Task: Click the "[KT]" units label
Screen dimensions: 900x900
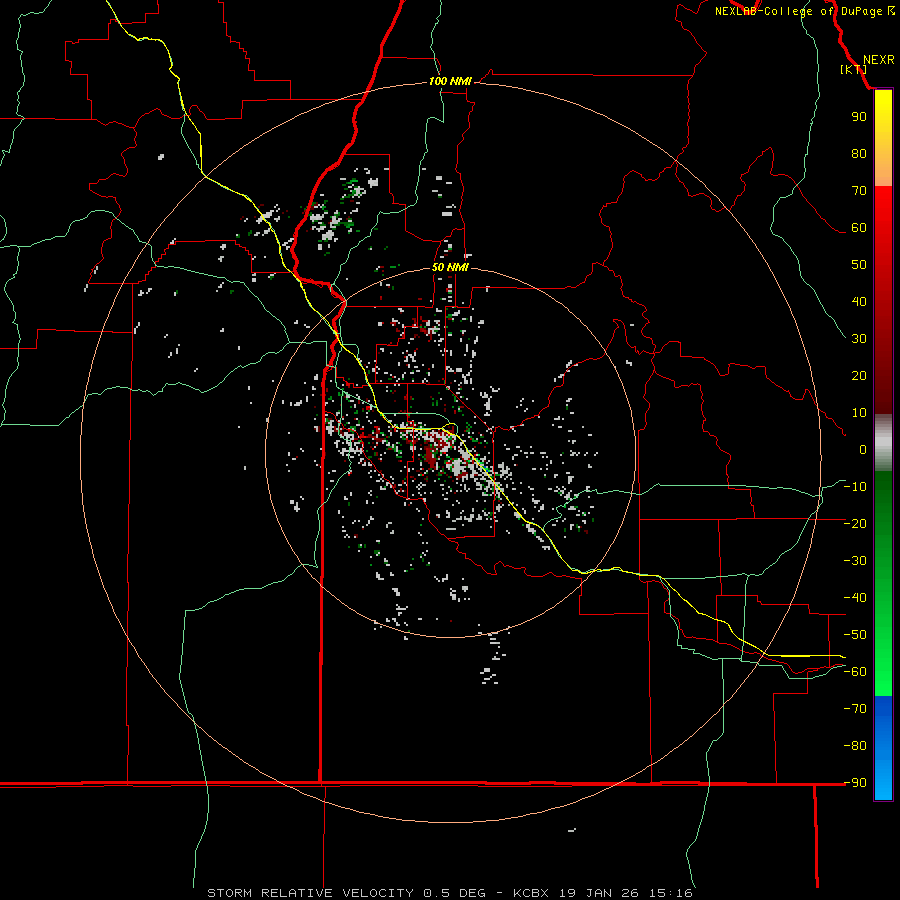Action: coord(854,69)
